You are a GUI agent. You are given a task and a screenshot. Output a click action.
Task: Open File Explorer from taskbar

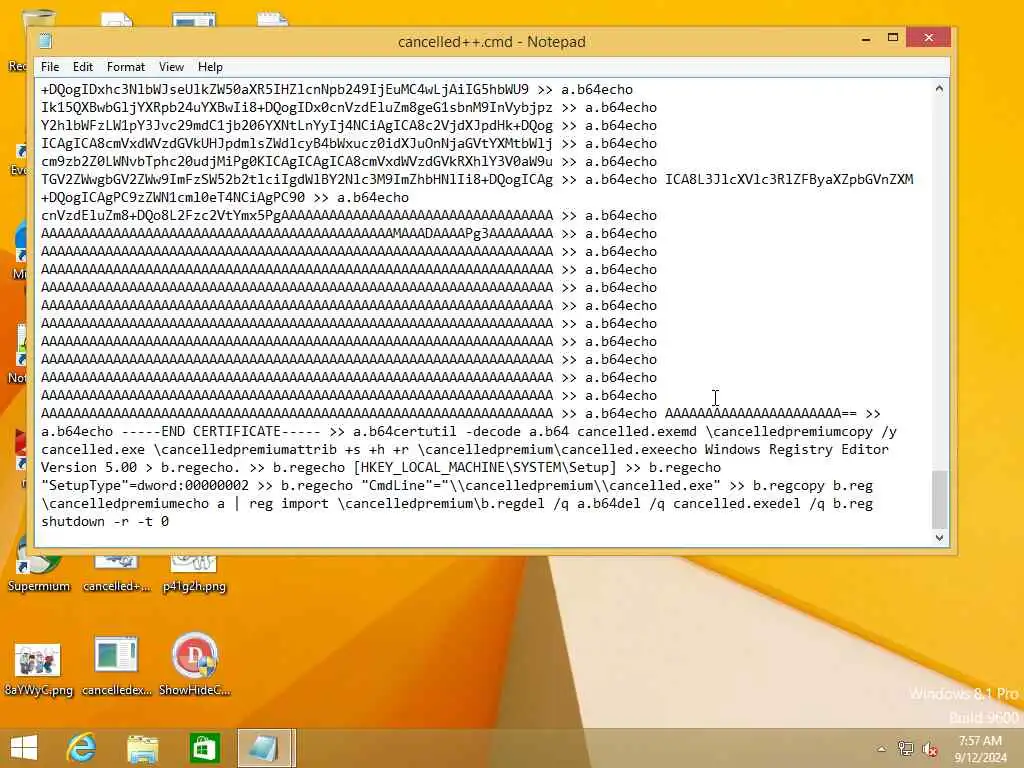[x=142, y=748]
